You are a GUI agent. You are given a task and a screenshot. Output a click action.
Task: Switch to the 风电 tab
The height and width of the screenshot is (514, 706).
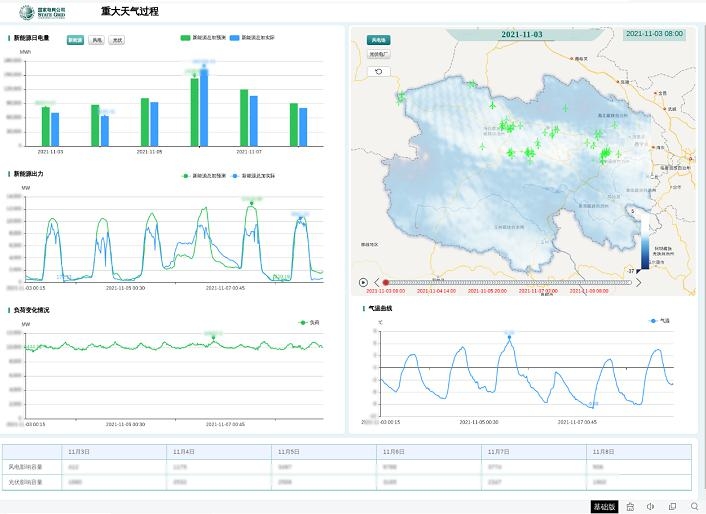click(x=96, y=40)
